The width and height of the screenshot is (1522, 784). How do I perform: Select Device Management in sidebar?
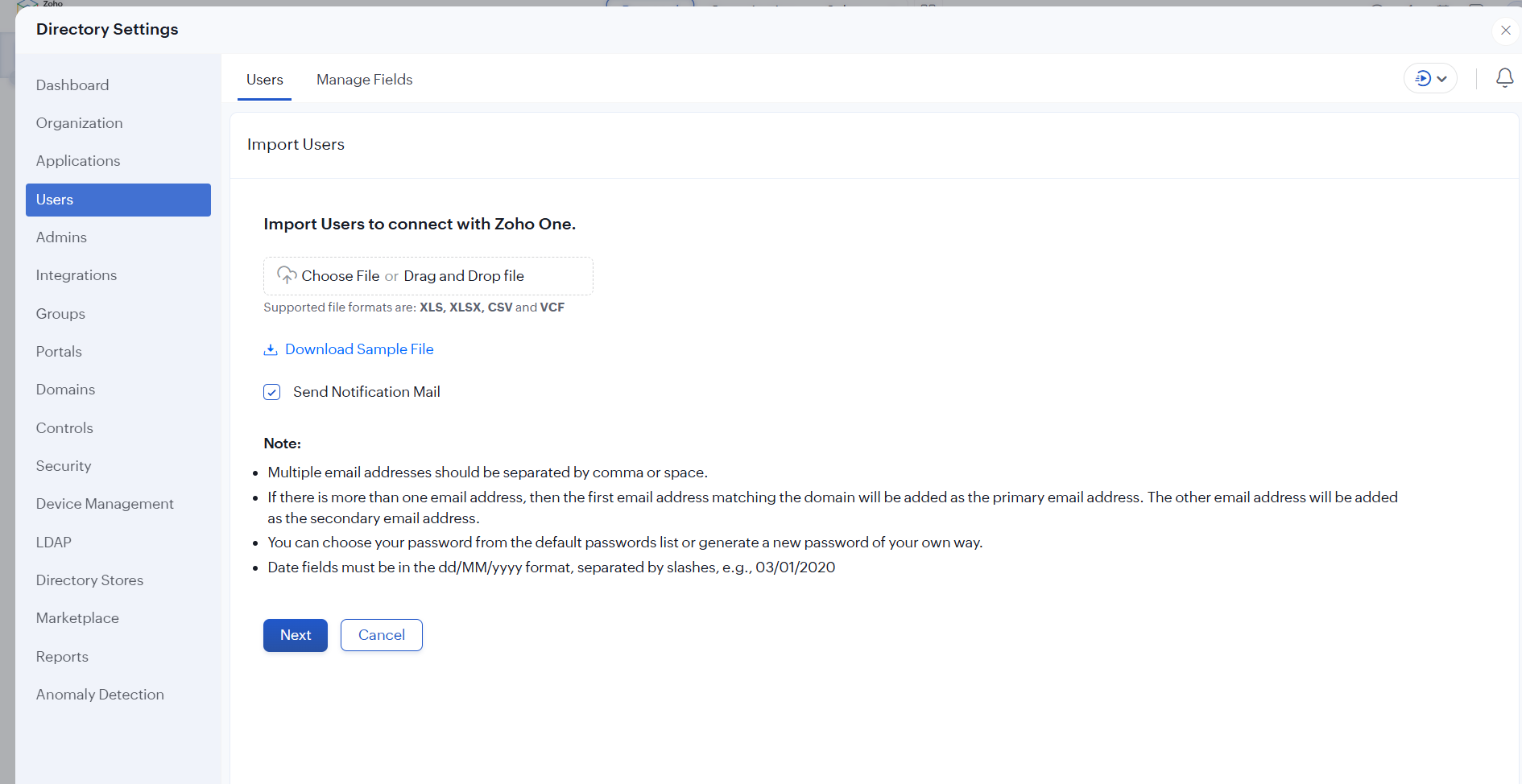coord(105,504)
